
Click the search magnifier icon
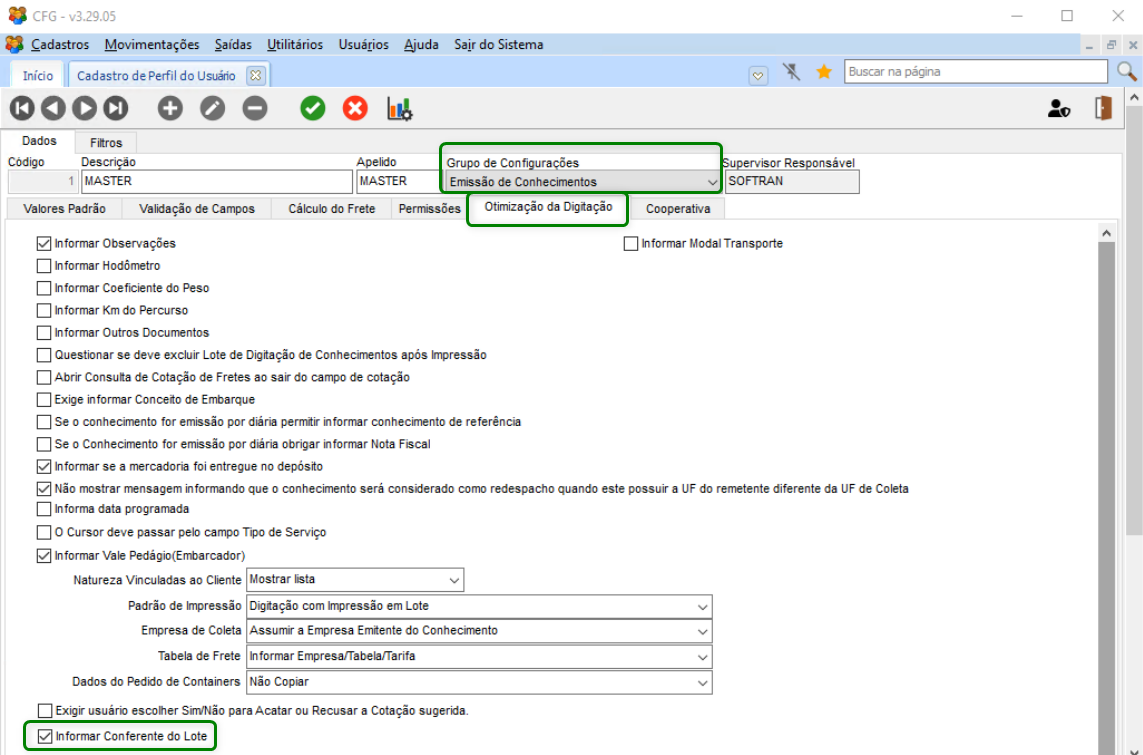pos(1126,71)
